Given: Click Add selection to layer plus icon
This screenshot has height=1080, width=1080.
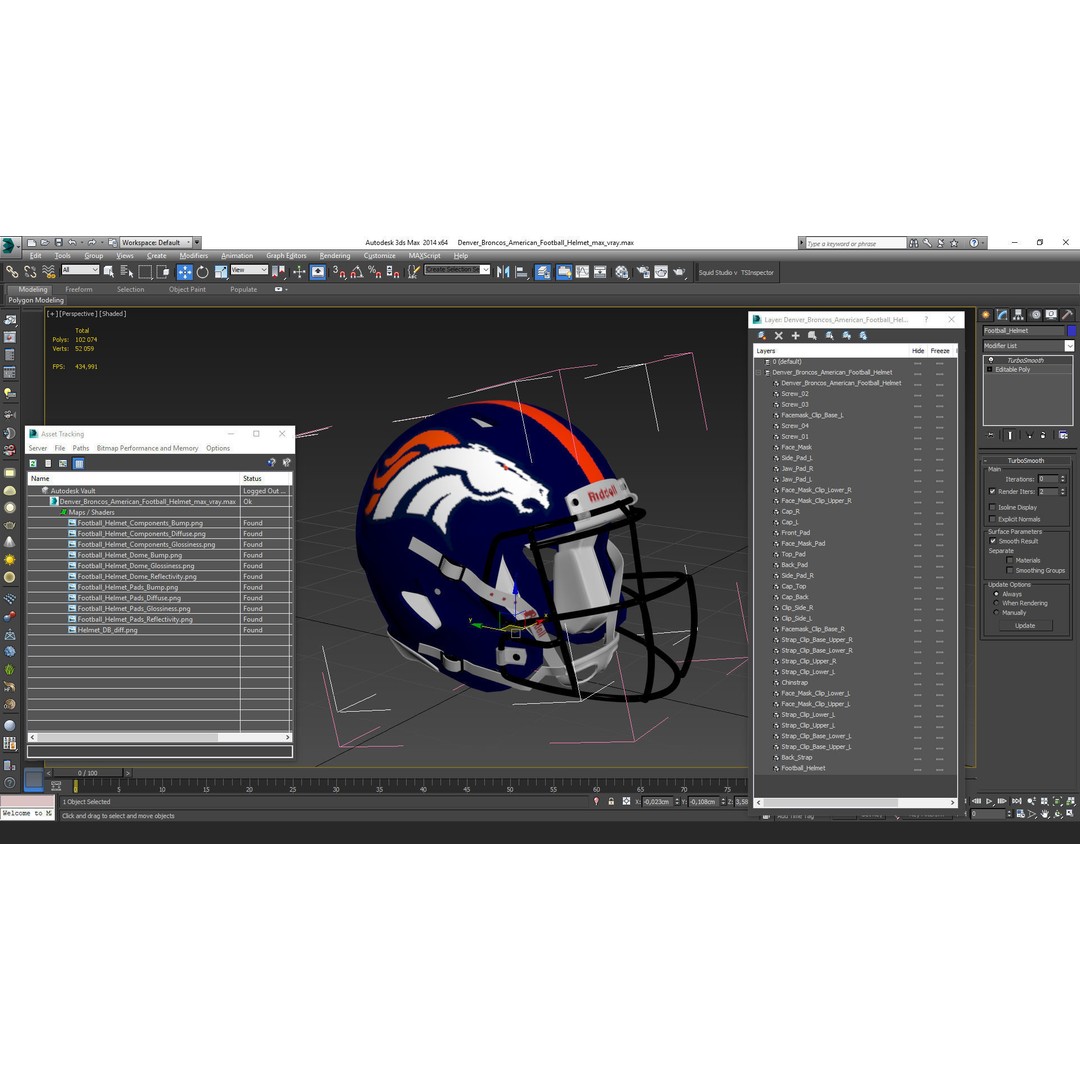Looking at the screenshot, I should click(796, 335).
